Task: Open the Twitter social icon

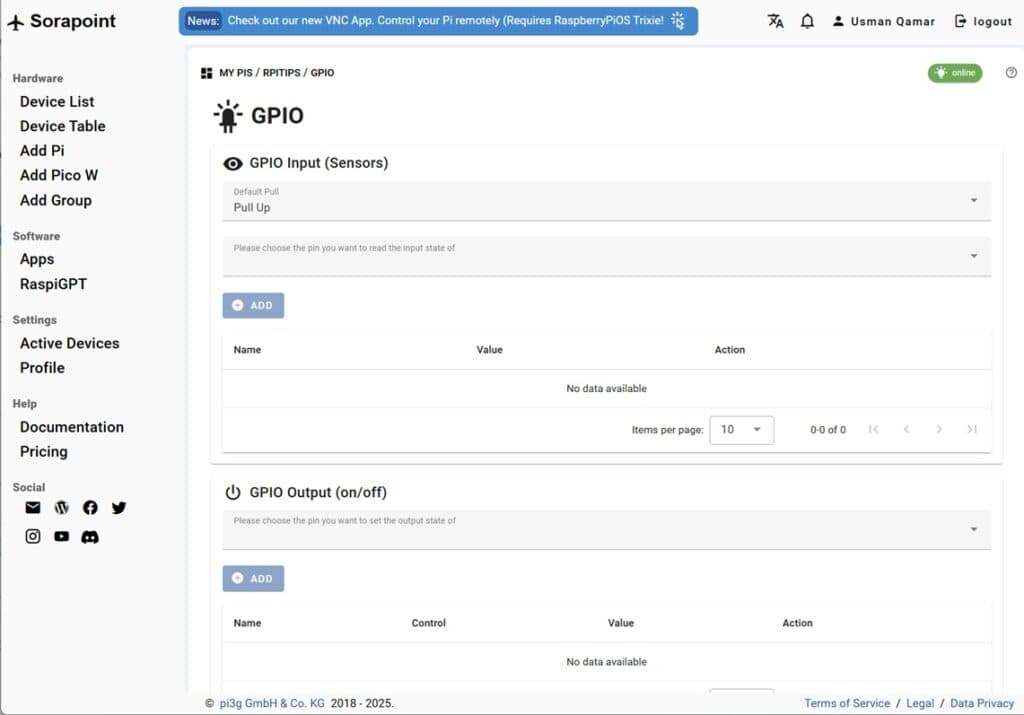Action: 119,508
